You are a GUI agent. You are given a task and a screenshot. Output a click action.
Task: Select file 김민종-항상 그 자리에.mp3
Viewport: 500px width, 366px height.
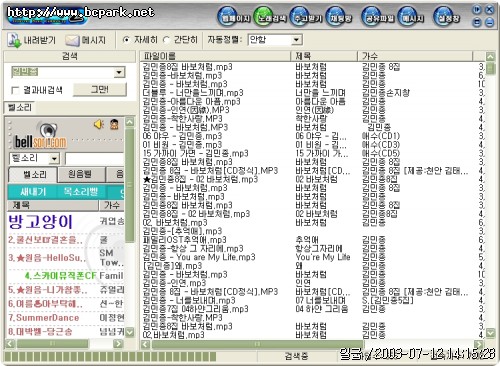click(193, 248)
